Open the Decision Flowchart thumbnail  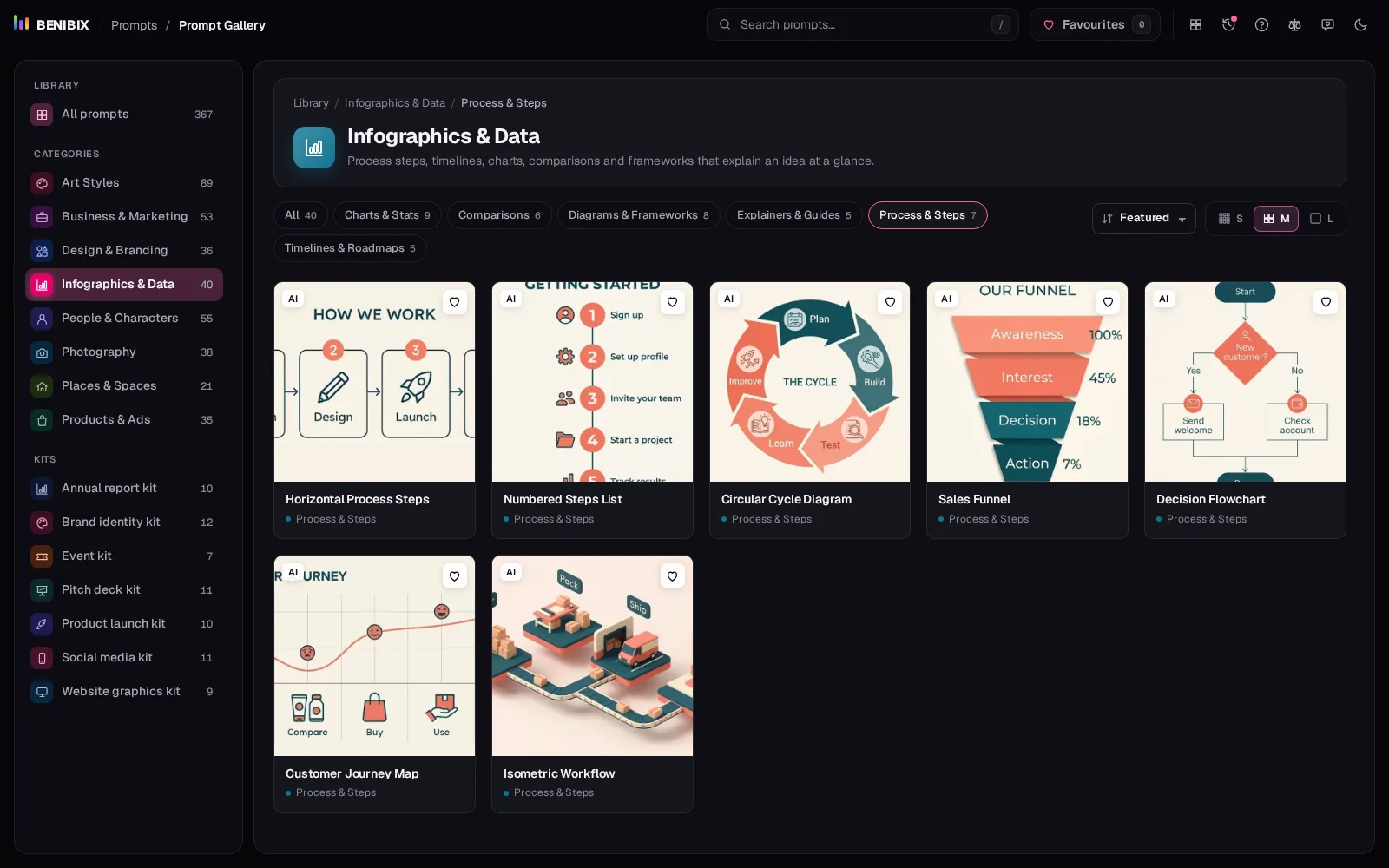[x=1245, y=382]
